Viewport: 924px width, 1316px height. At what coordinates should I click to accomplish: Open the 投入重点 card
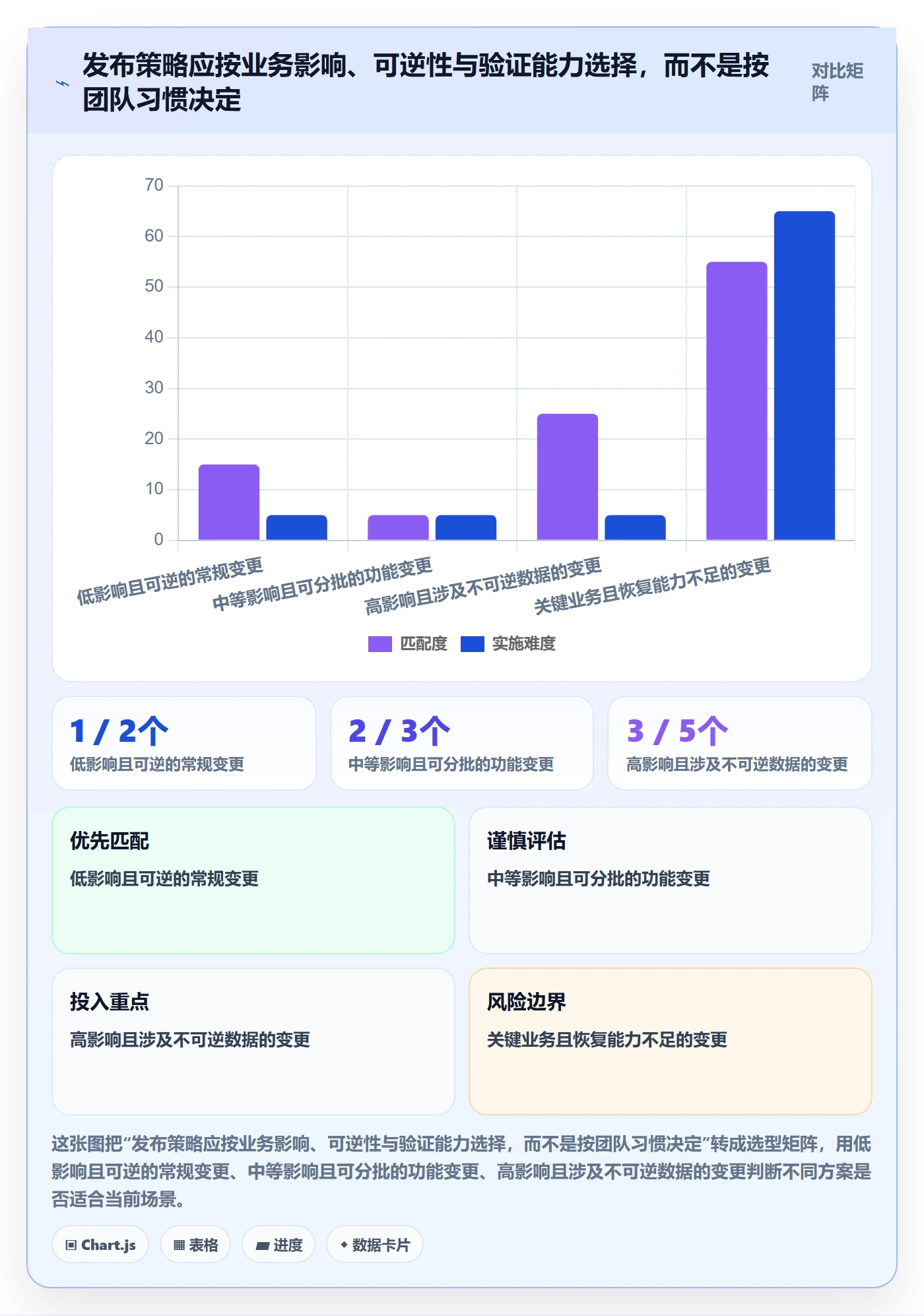253,1041
